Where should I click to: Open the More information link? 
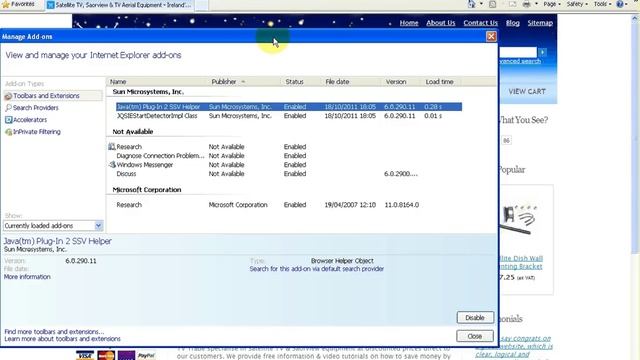pyautogui.click(x=27, y=277)
